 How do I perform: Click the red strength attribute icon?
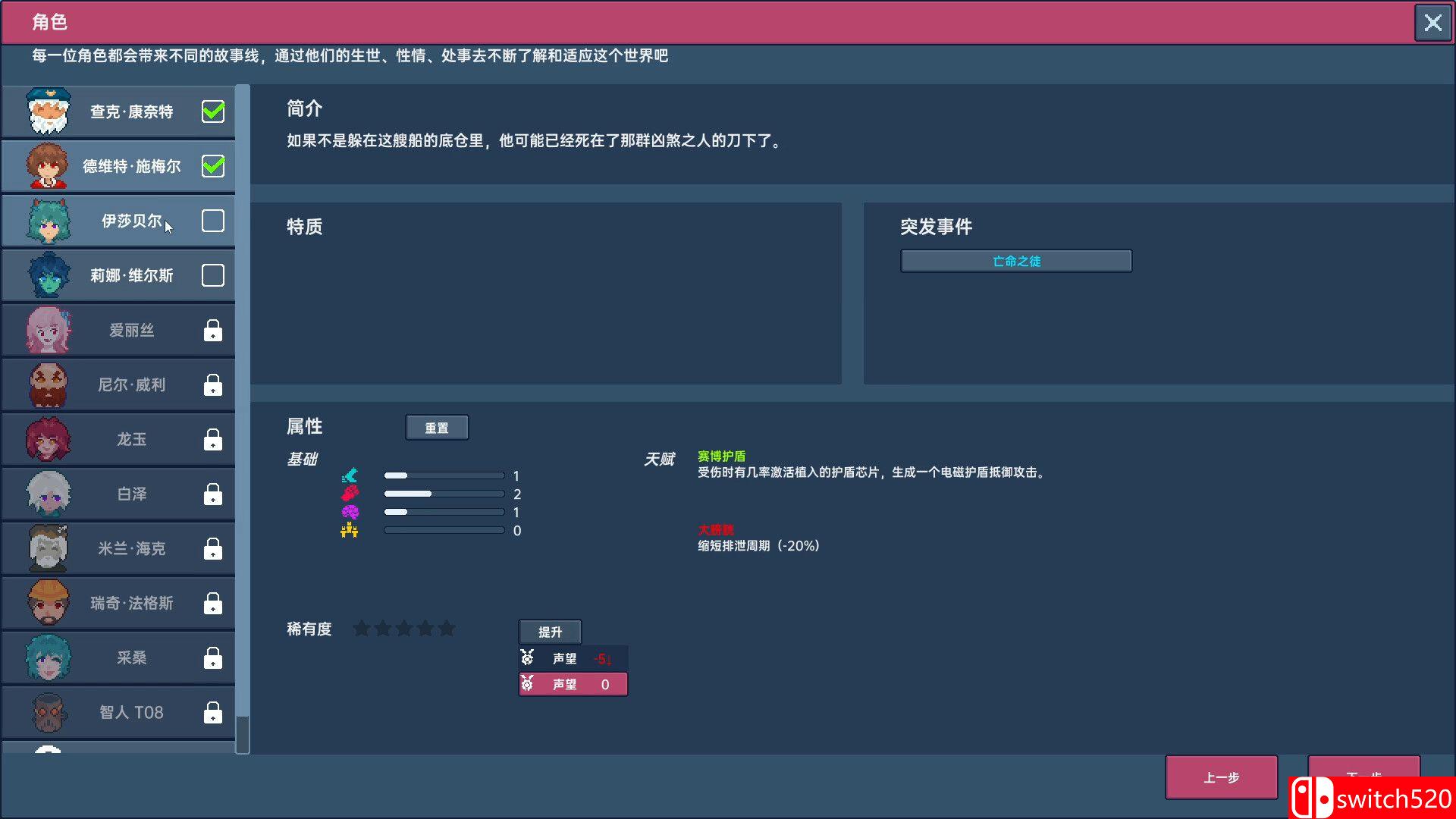tap(350, 493)
